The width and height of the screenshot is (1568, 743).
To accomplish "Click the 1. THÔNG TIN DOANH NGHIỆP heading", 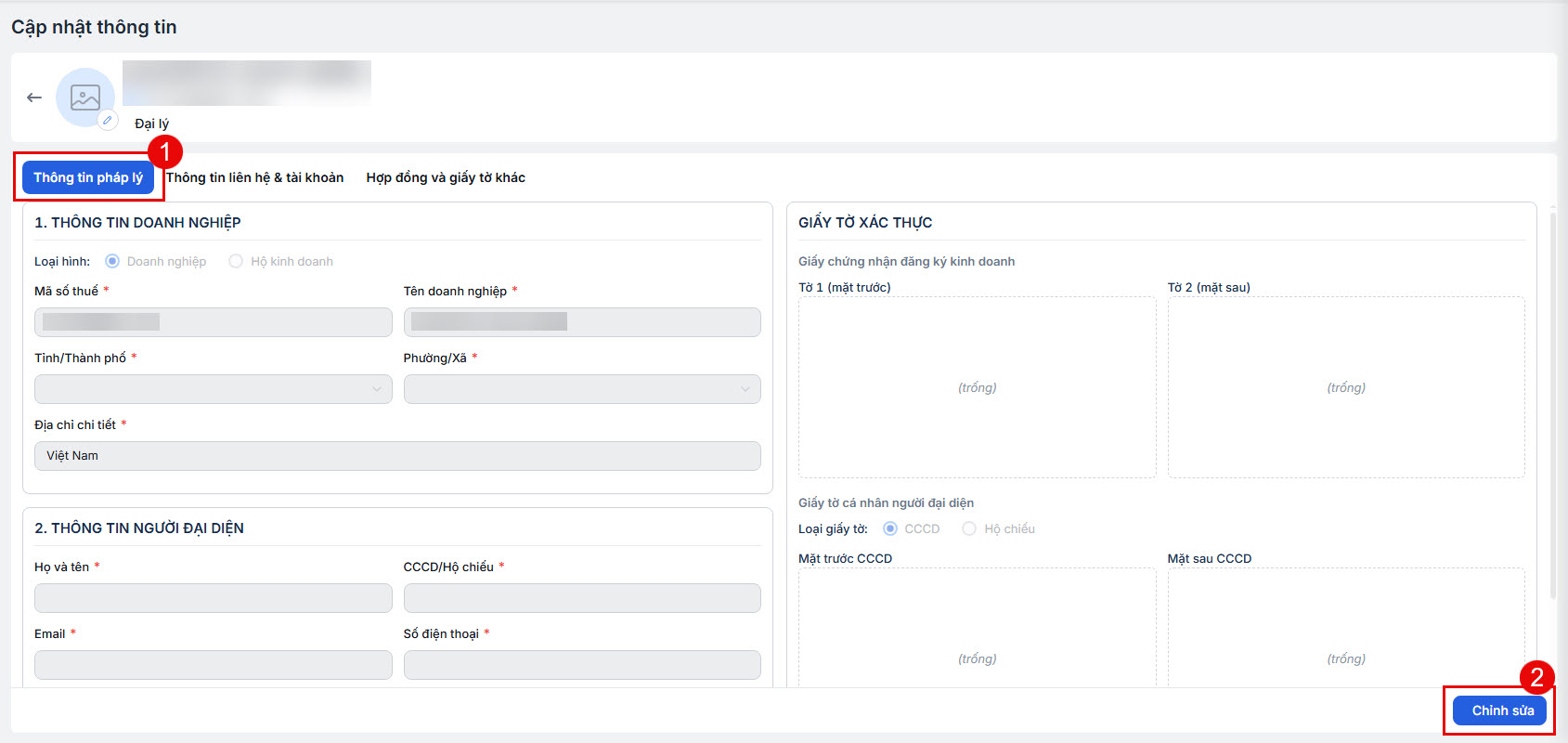I will point(137,222).
